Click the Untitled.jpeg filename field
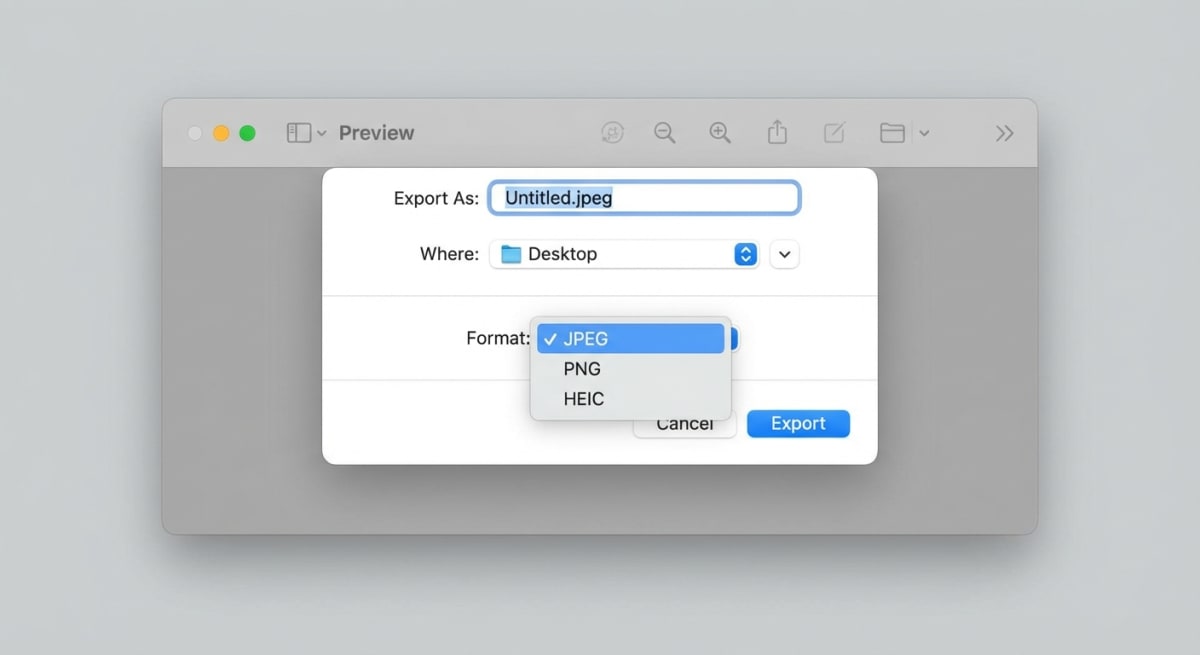 644,197
